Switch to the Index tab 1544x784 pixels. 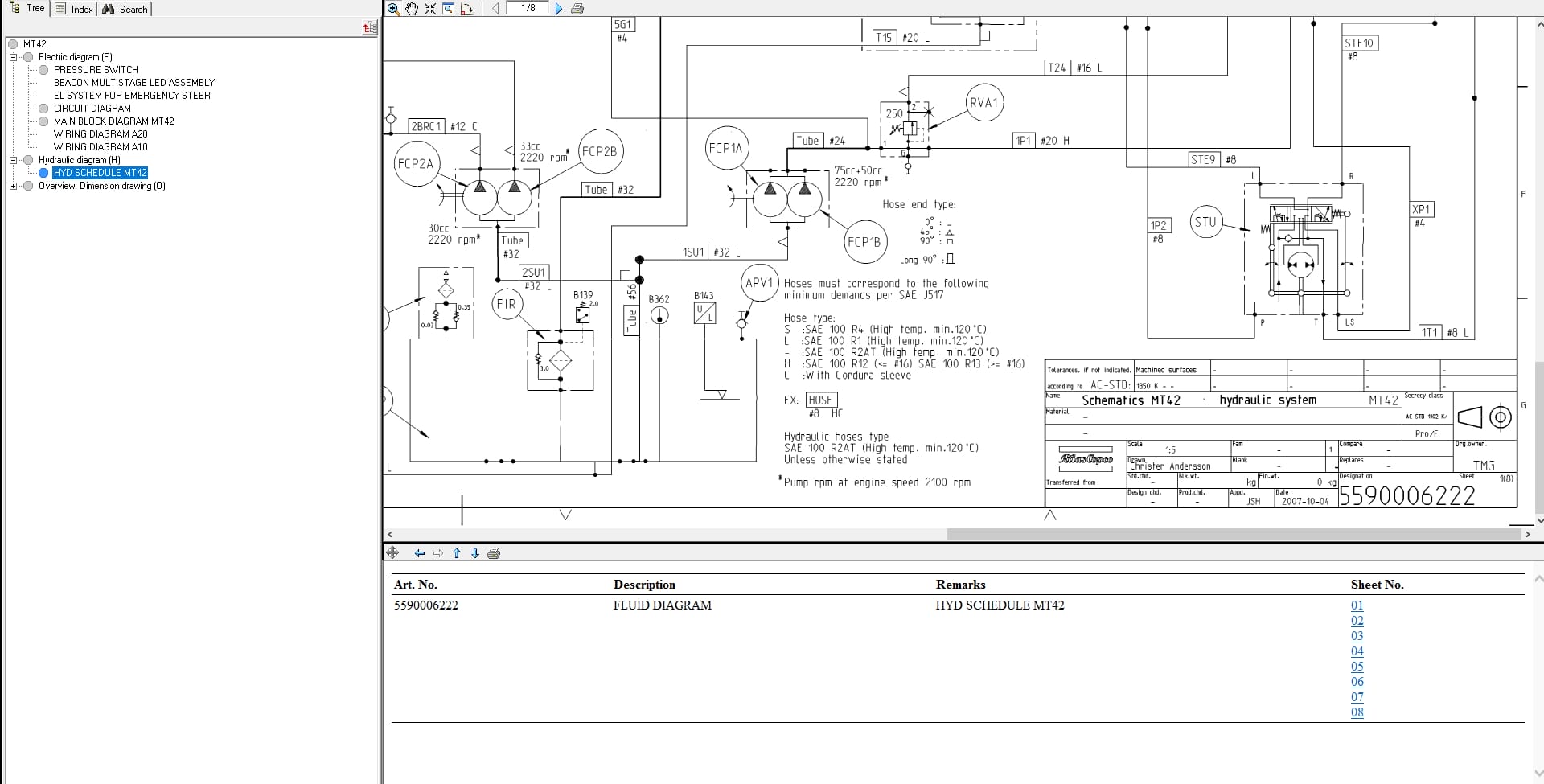coord(74,9)
